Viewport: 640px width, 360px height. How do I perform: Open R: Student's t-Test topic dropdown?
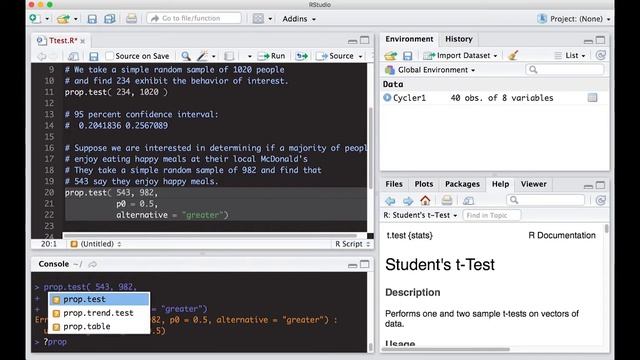(x=420, y=215)
